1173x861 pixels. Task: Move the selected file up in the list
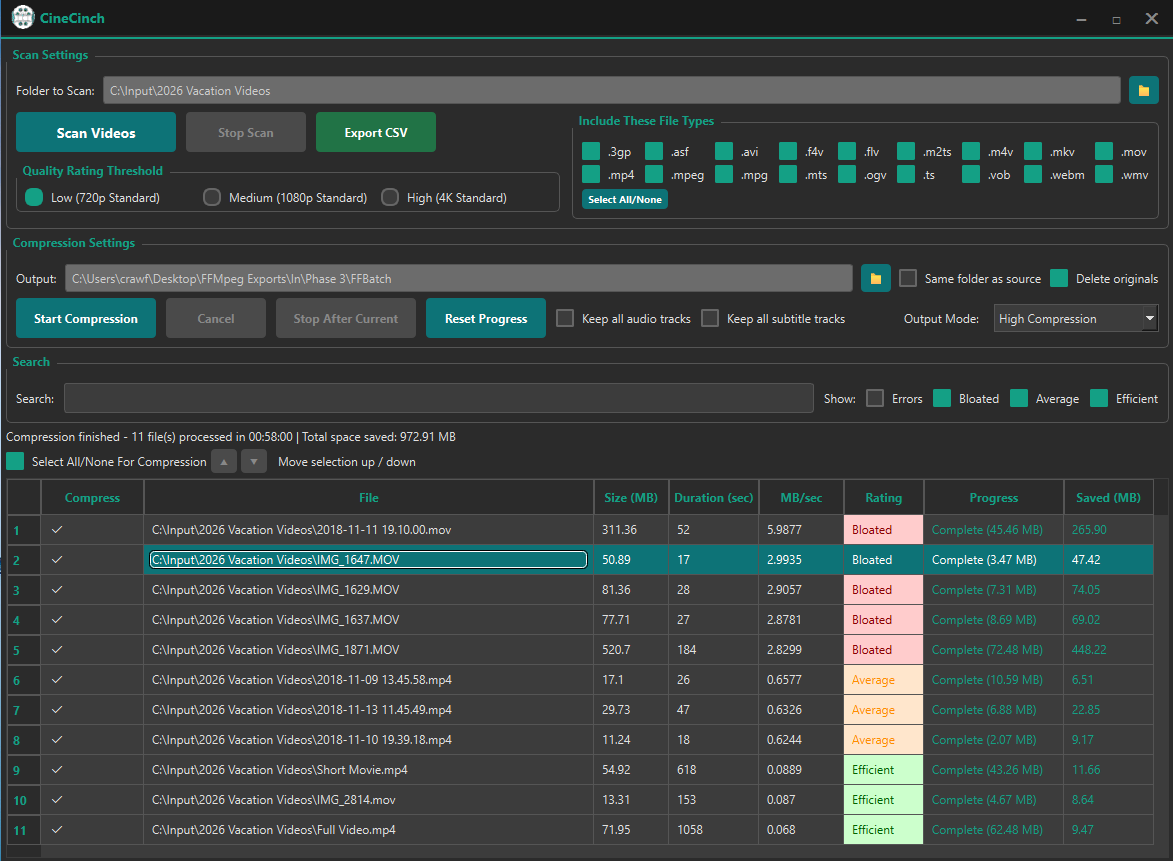(224, 461)
